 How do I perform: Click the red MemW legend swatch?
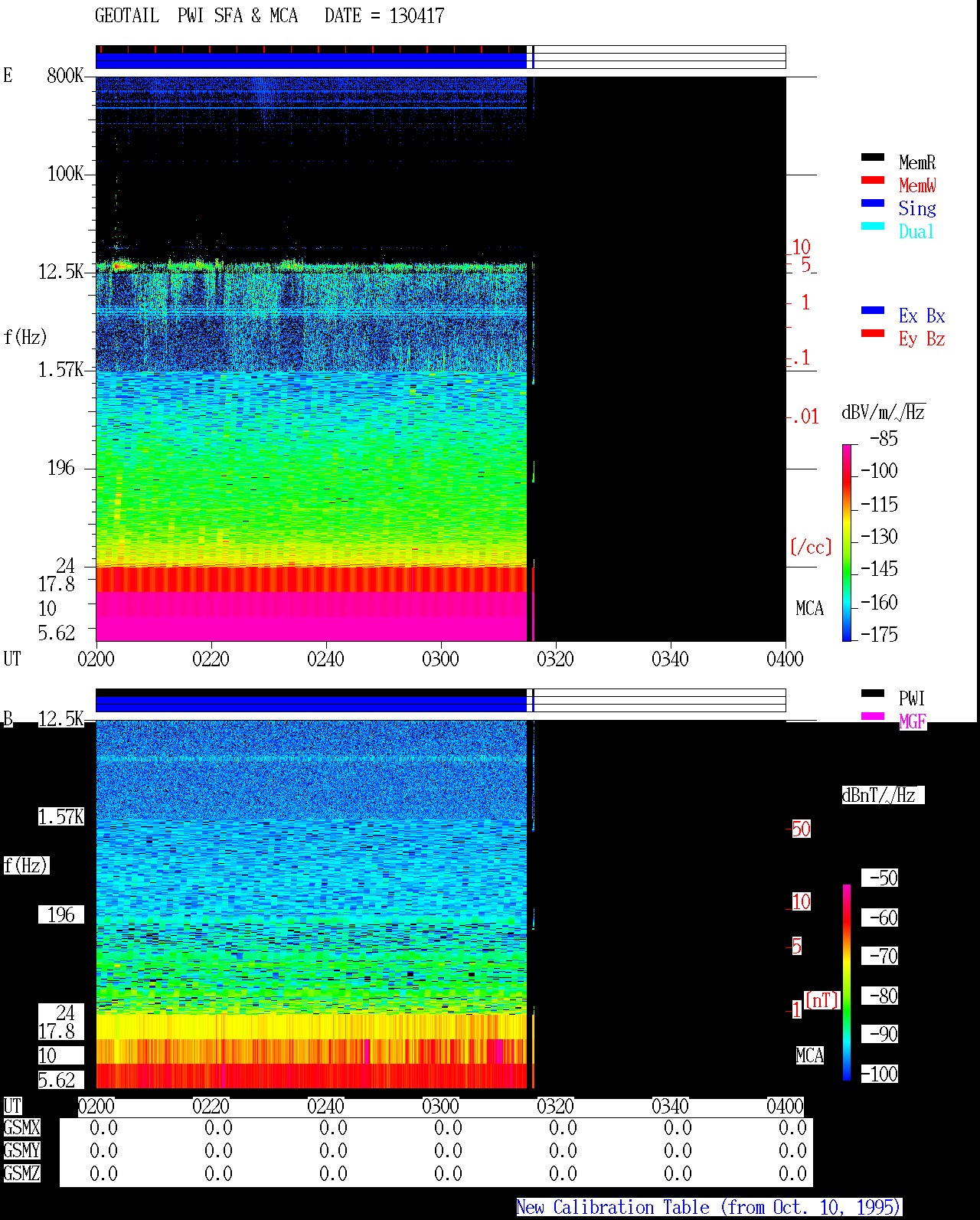pos(873,181)
